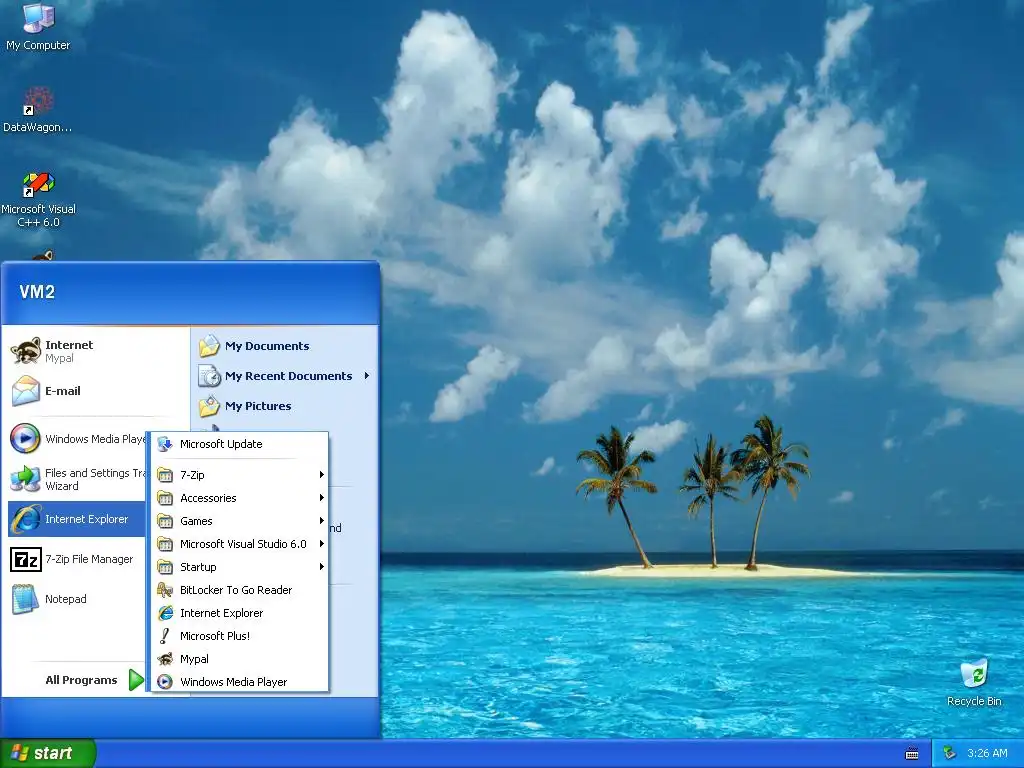1024x768 pixels.
Task: Open Internet Explorer in All Programs list
Action: pos(240,613)
